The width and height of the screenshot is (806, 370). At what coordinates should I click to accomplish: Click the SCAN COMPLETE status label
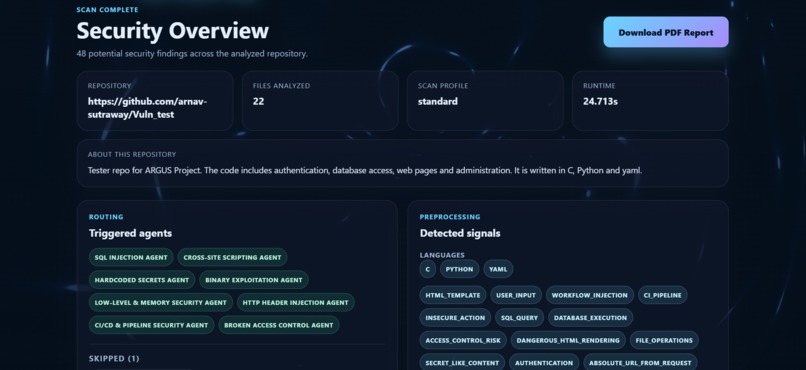tap(107, 9)
